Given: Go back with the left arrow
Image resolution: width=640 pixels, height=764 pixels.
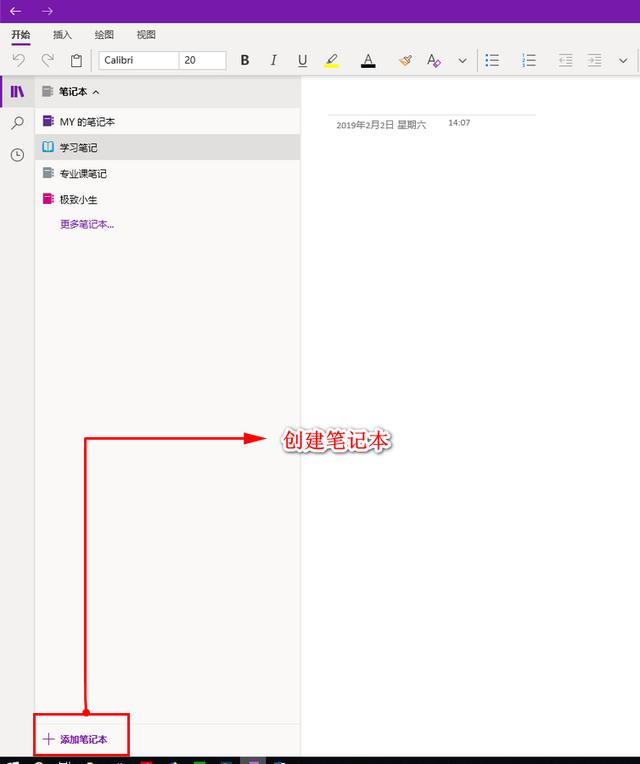Looking at the screenshot, I should pyautogui.click(x=16, y=11).
